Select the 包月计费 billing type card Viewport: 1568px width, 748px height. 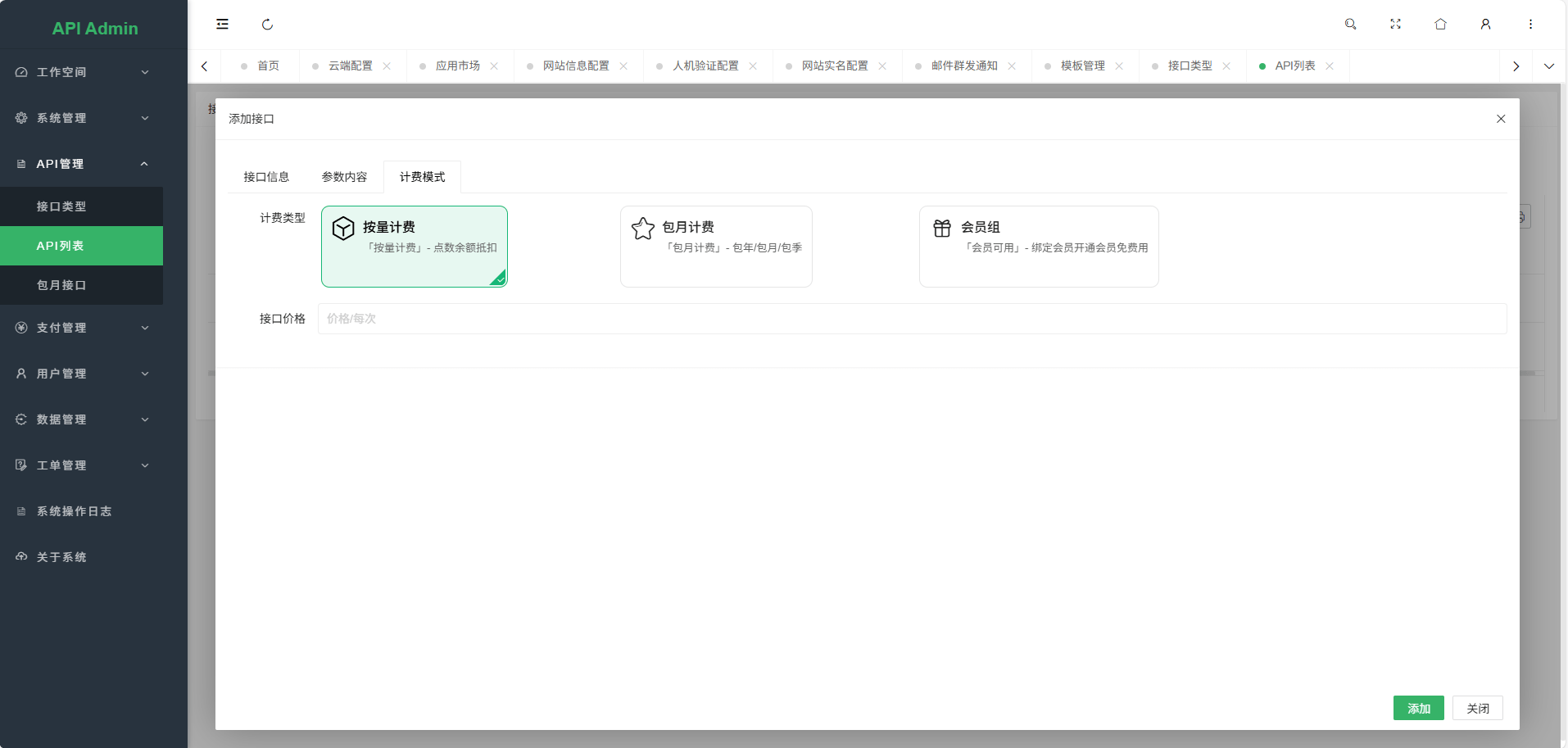(x=716, y=246)
